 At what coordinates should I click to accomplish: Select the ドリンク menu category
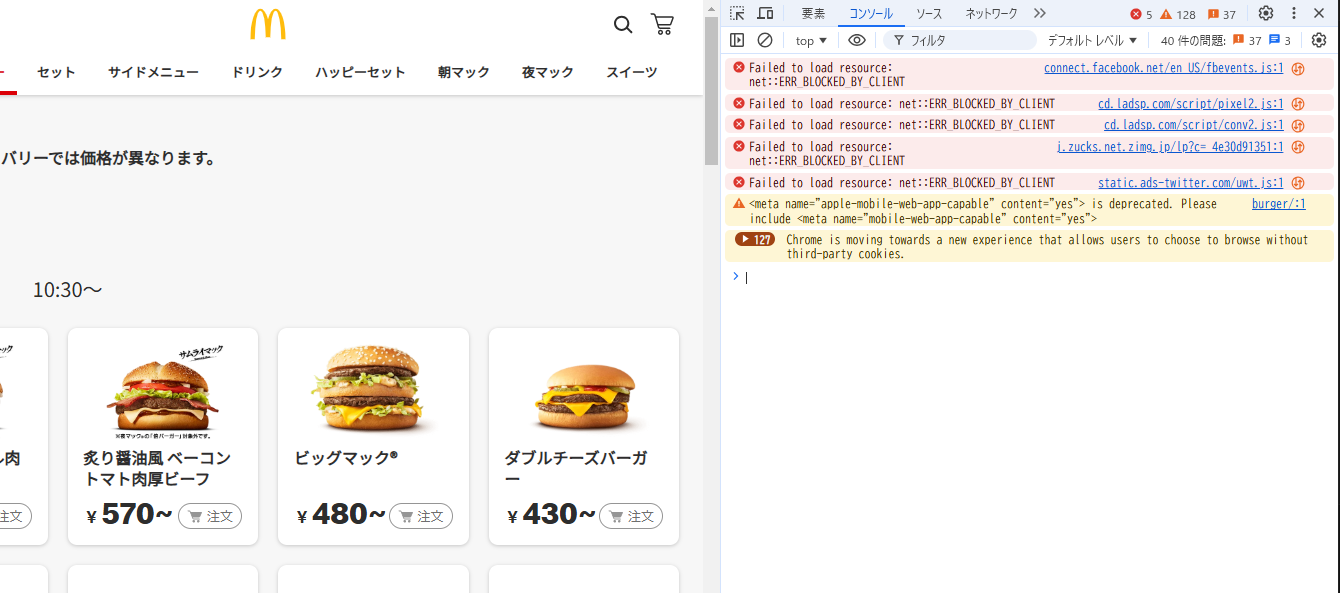257,72
